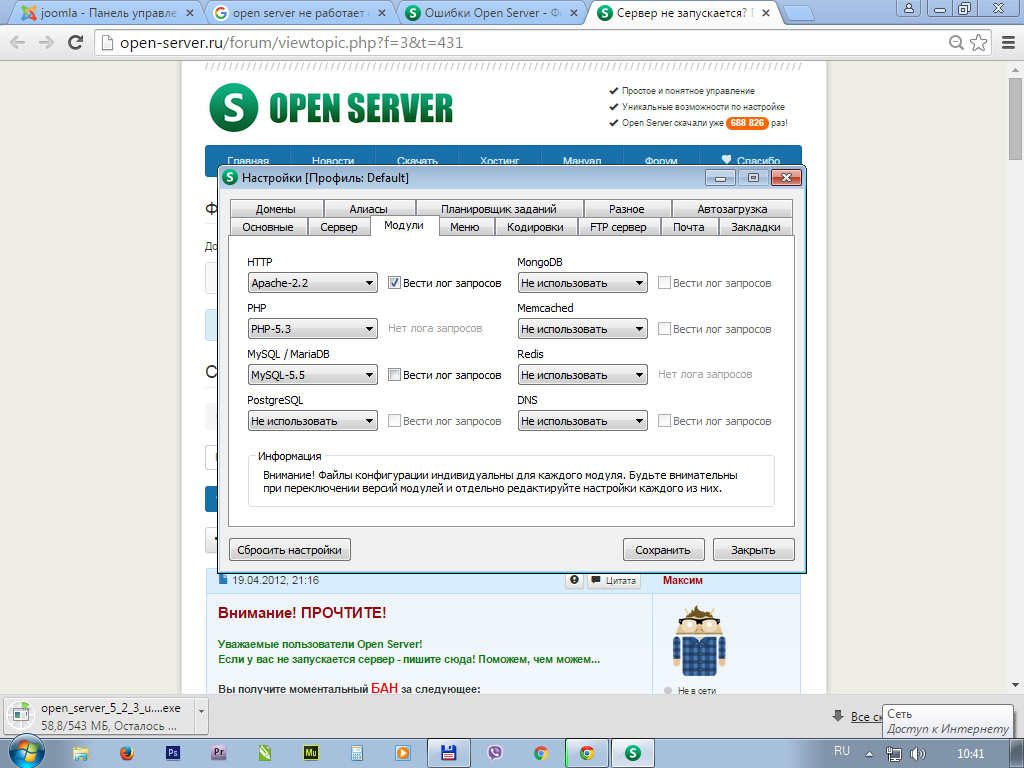This screenshot has height=768, width=1024.
Task: Enable MySQL / MariaDB request log checkbox
Action: coord(395,375)
